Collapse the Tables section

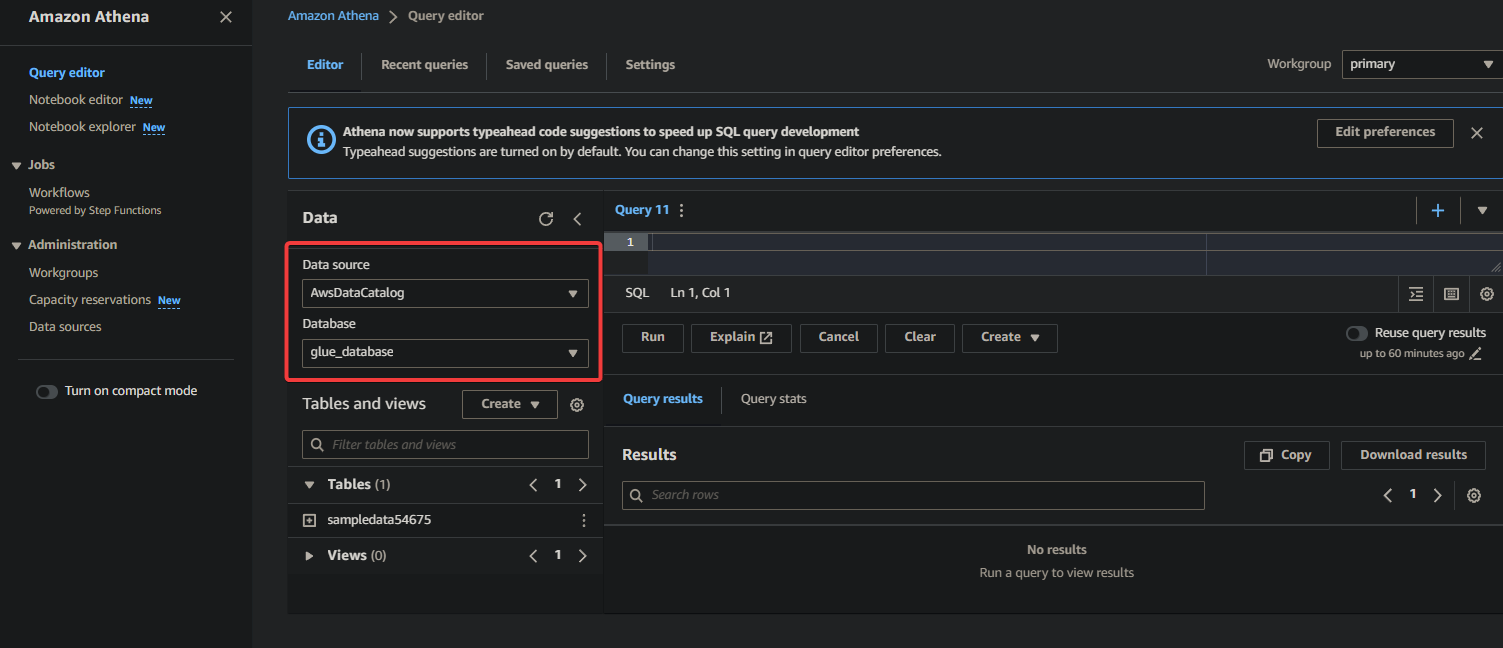point(309,484)
